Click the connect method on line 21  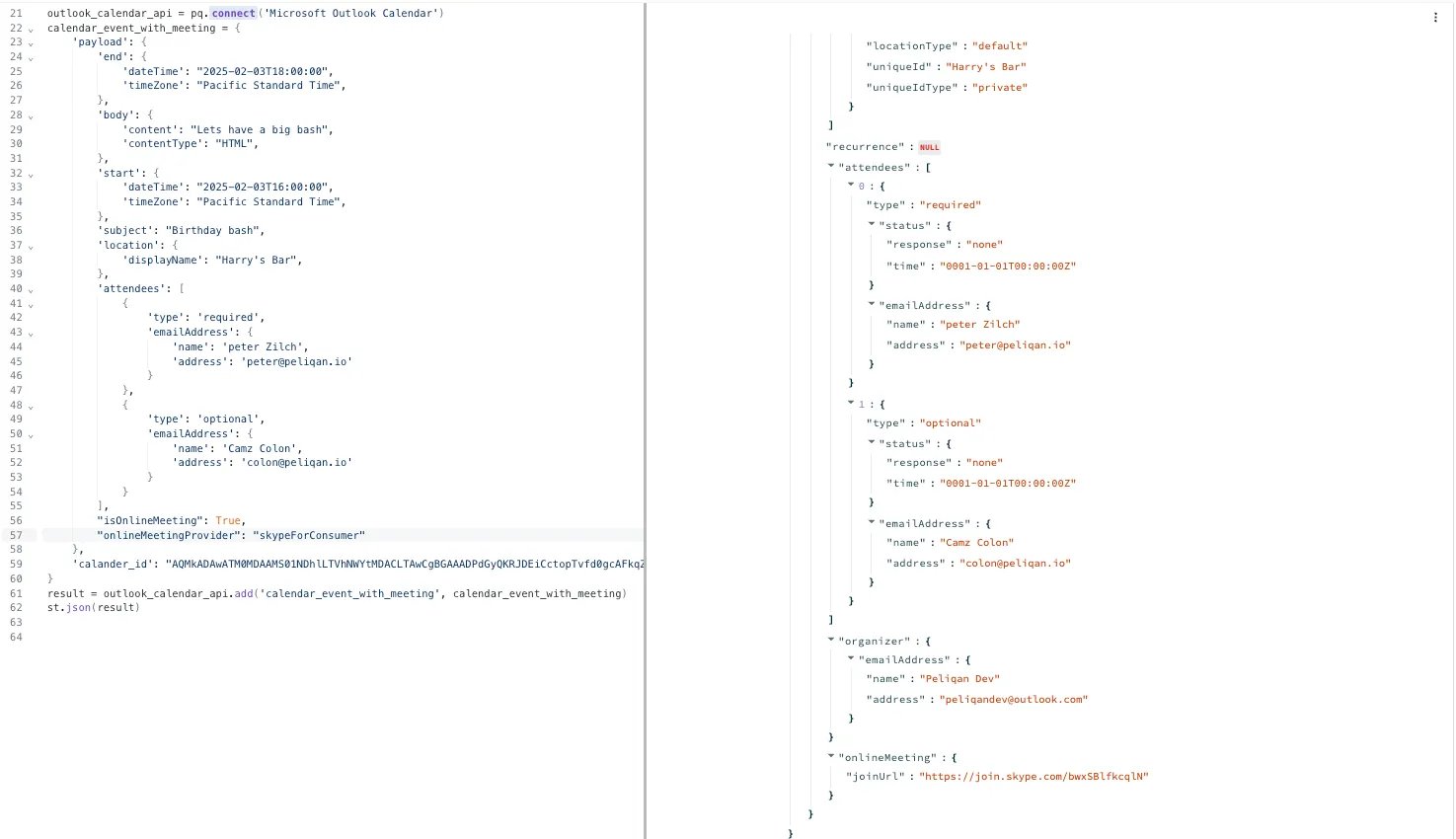point(233,14)
